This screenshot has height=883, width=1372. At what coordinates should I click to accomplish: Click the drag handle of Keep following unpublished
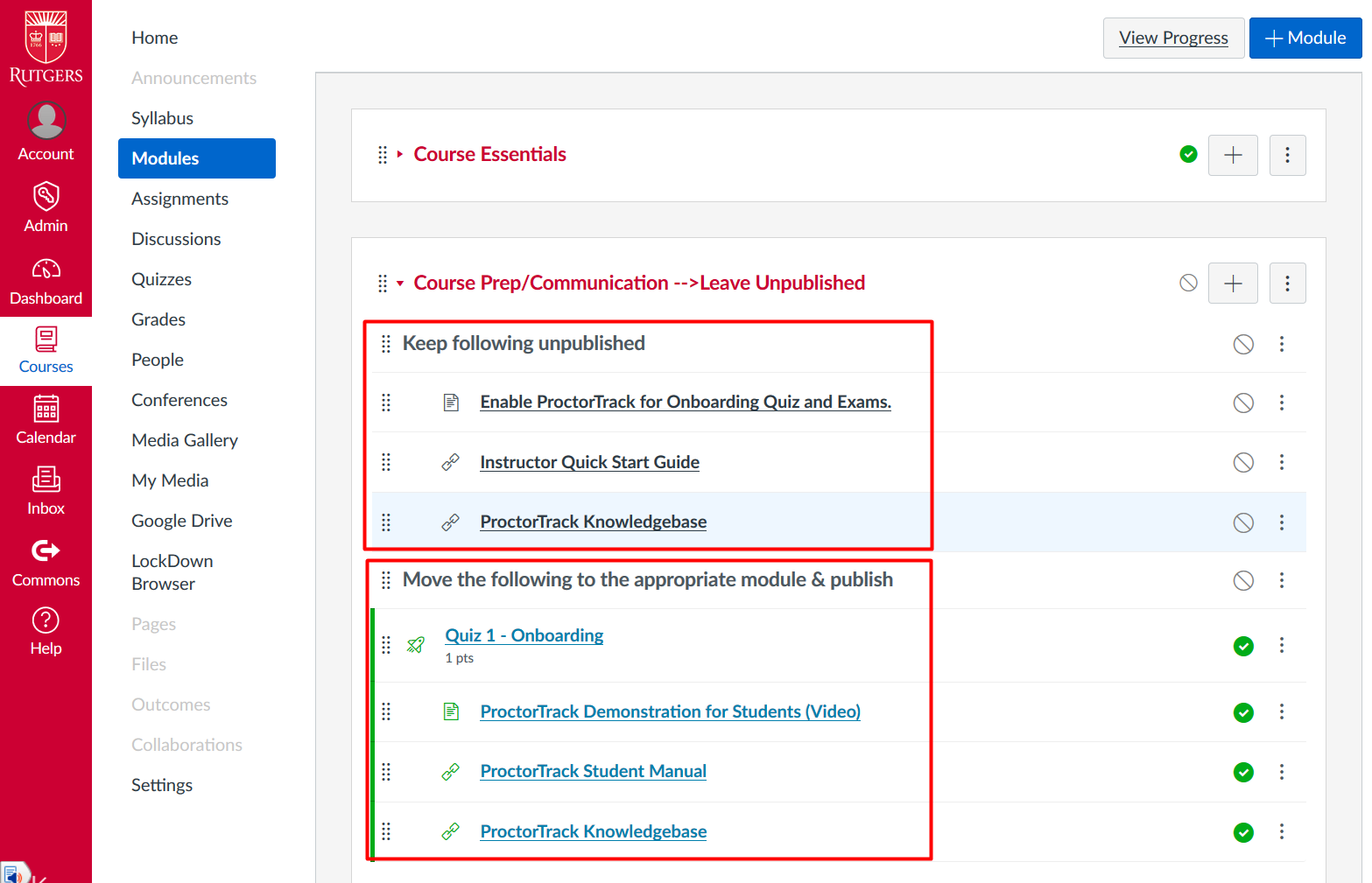coord(386,344)
